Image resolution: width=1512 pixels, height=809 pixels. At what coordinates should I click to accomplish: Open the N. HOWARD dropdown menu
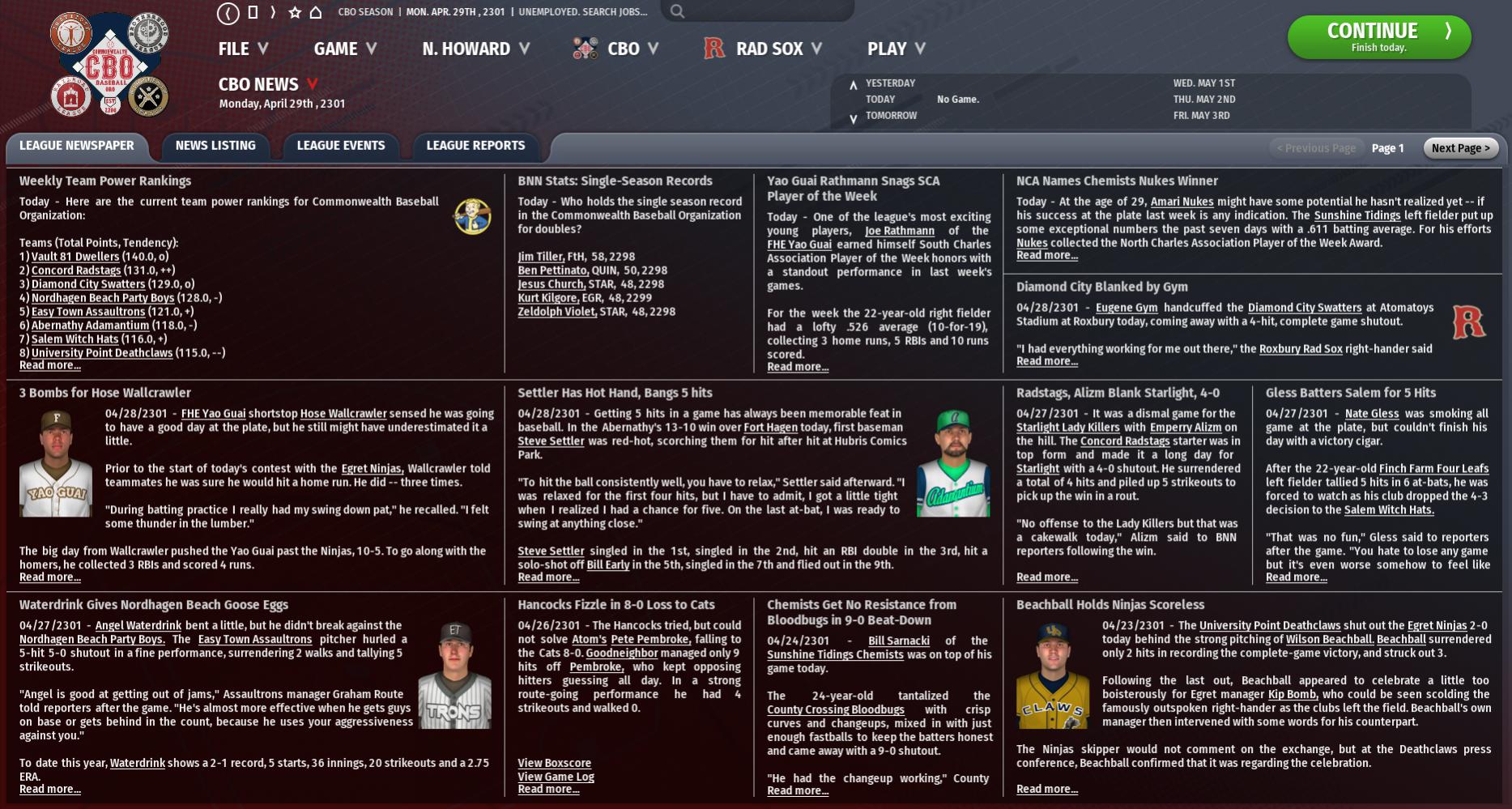pyautogui.click(x=475, y=49)
